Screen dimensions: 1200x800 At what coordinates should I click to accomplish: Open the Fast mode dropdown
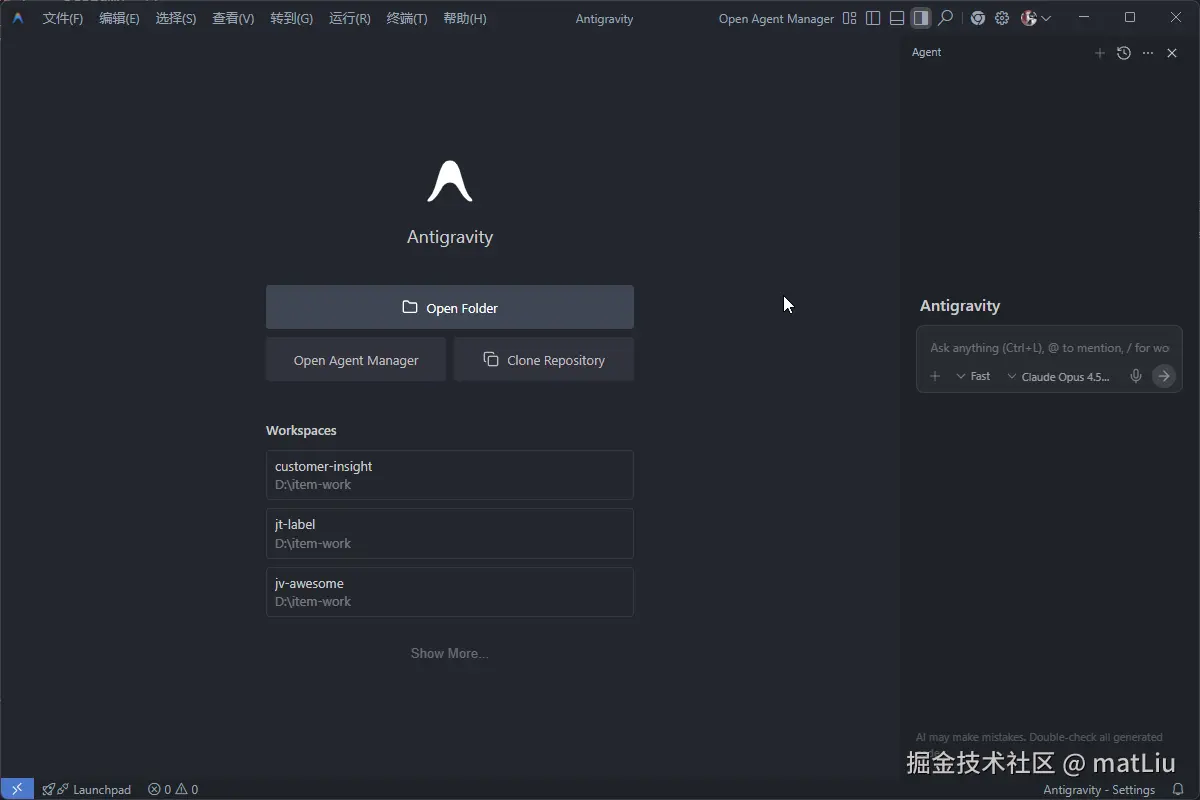(x=973, y=376)
